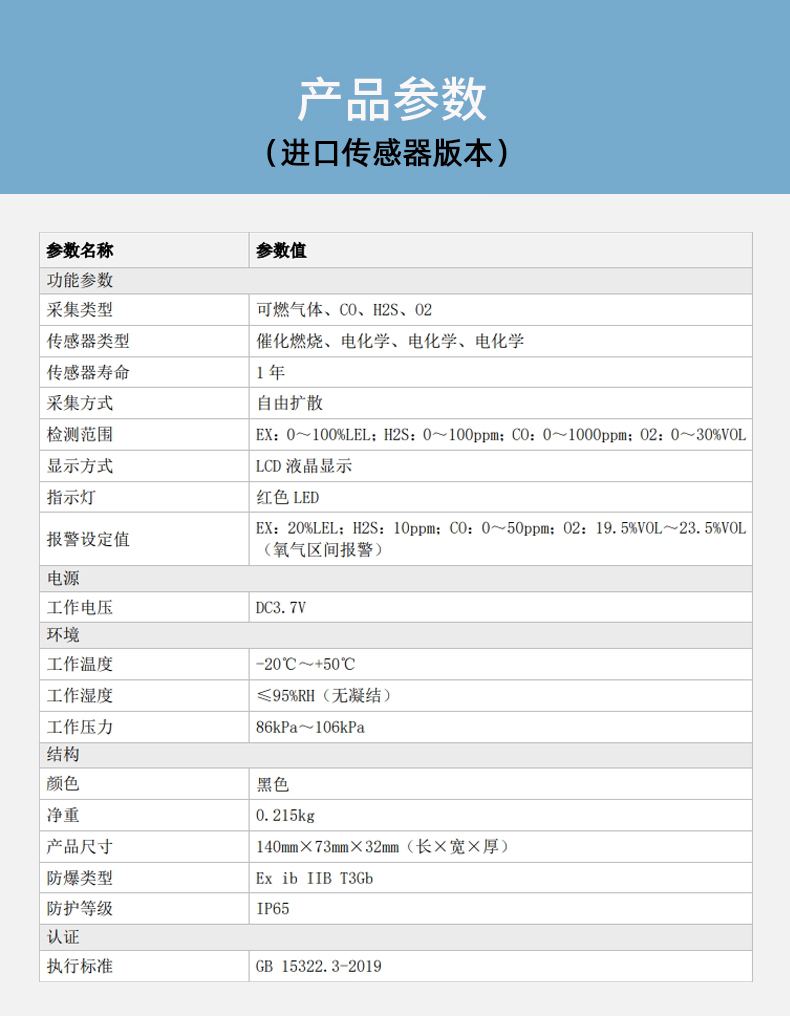Select the '红色 LED' value

coord(288,497)
